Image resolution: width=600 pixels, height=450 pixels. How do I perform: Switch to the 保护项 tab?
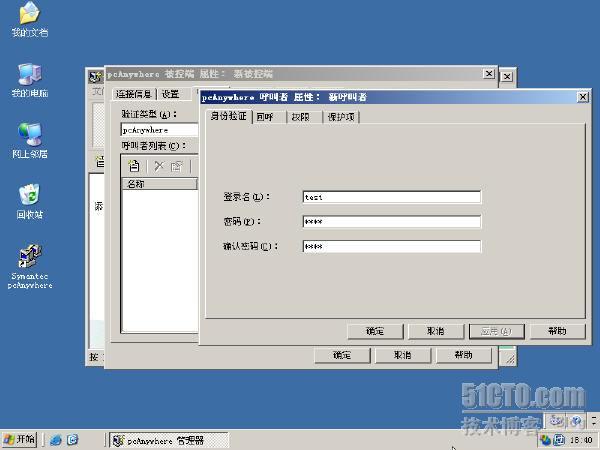coord(341,117)
